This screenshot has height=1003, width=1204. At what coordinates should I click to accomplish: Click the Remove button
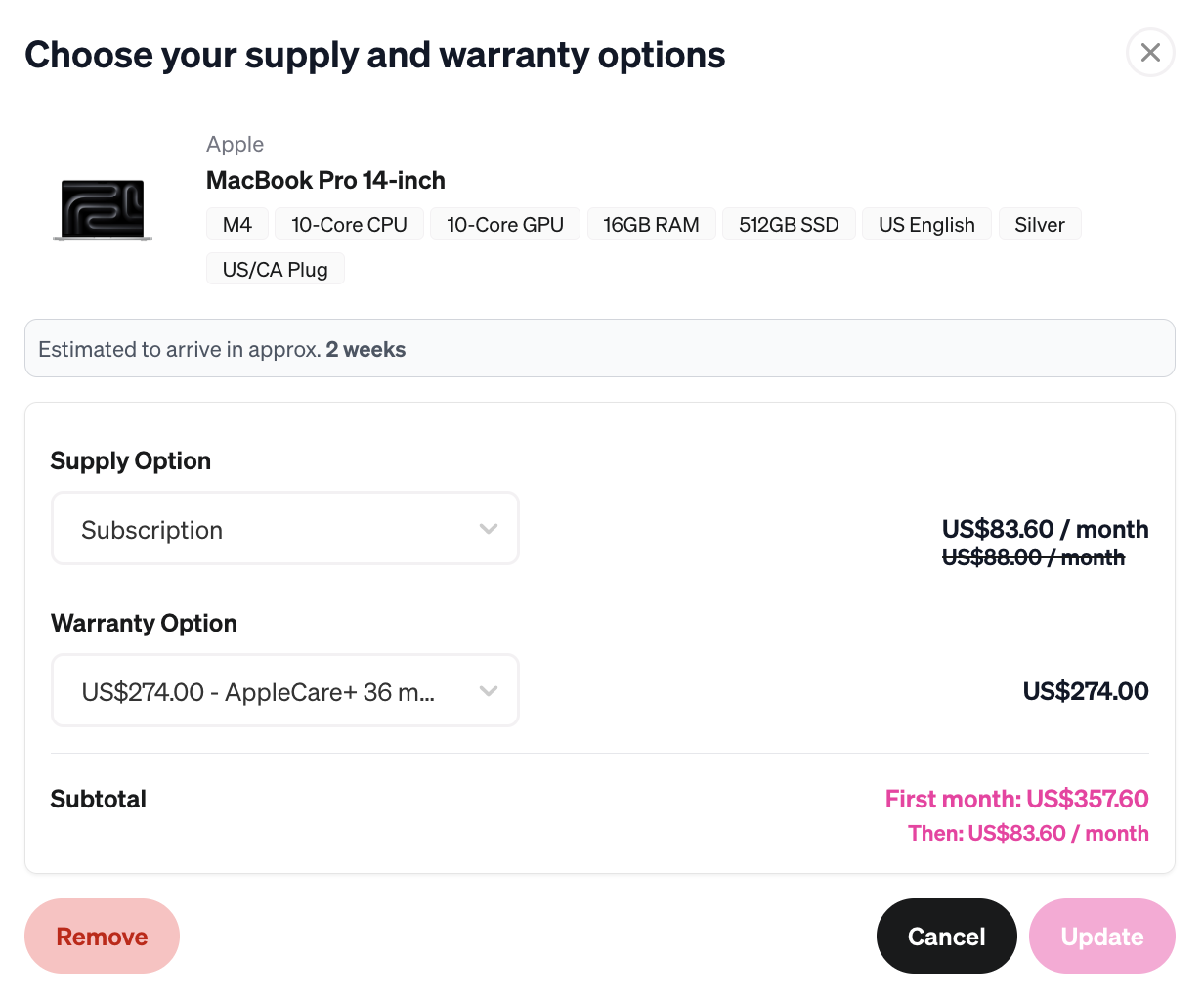pos(102,936)
